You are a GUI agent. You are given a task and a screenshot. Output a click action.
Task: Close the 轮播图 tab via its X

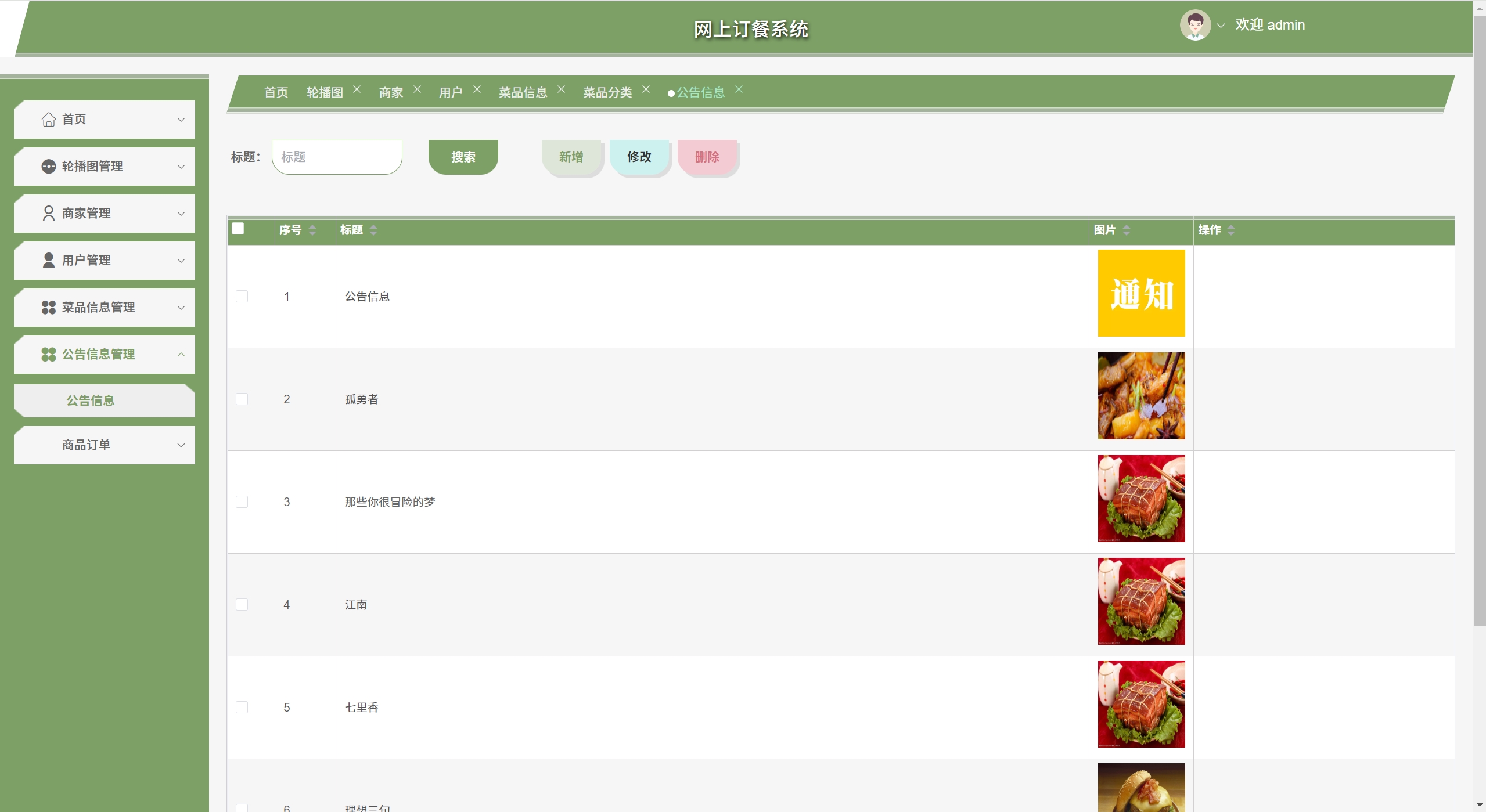pyautogui.click(x=357, y=89)
